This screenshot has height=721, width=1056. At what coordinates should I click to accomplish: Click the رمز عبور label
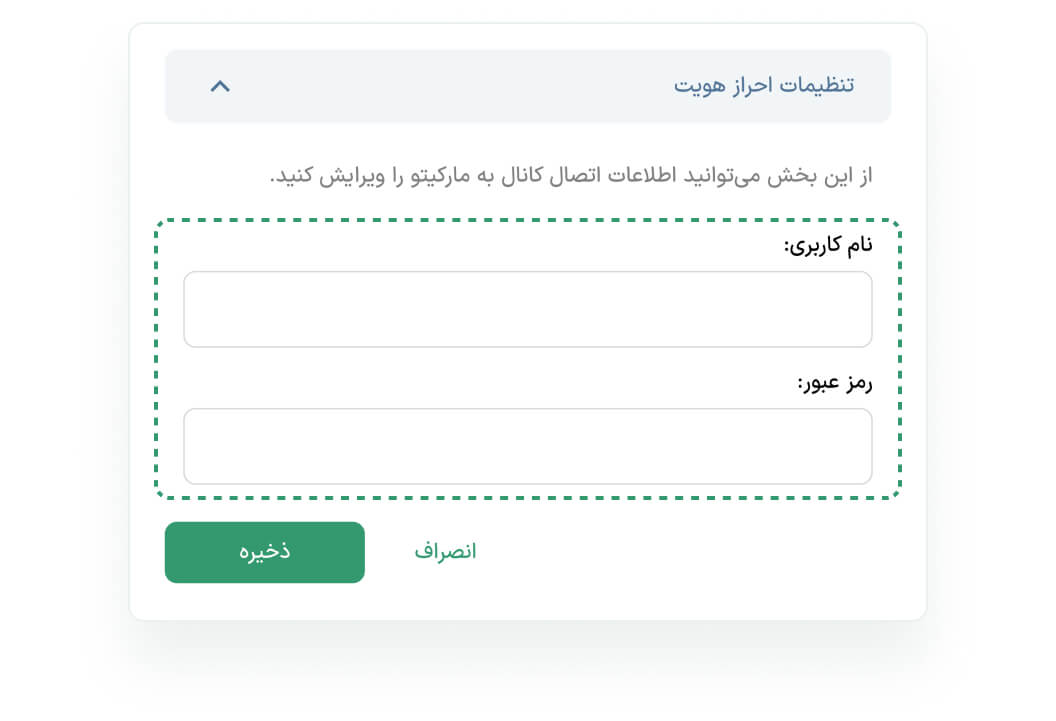point(834,383)
